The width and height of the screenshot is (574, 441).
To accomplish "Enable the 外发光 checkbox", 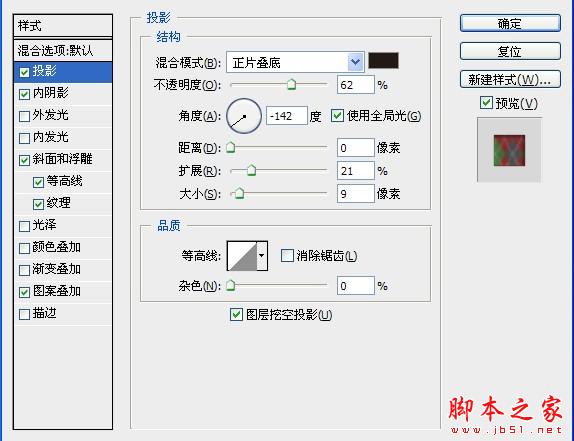I will (x=25, y=116).
